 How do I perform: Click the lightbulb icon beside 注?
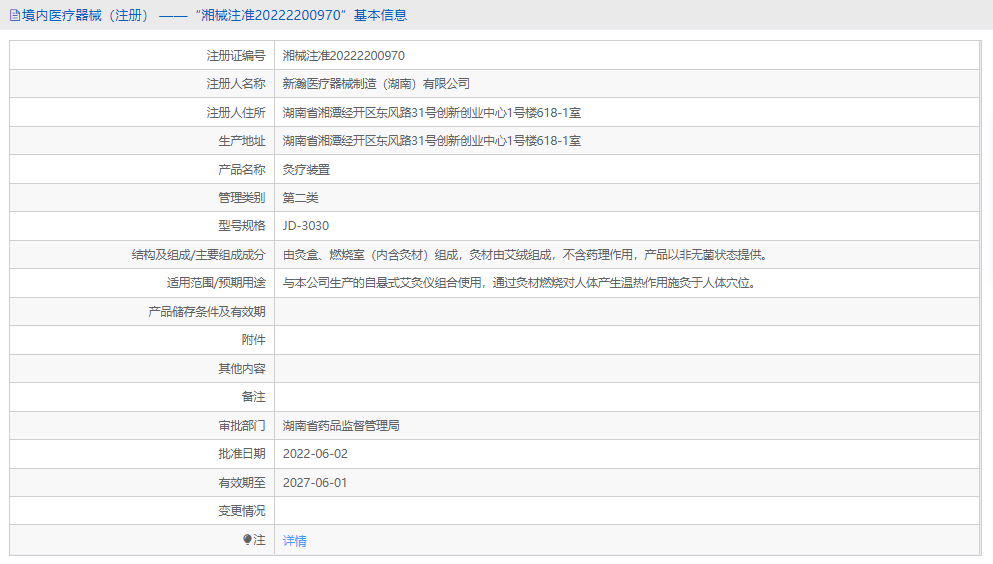coord(247,539)
